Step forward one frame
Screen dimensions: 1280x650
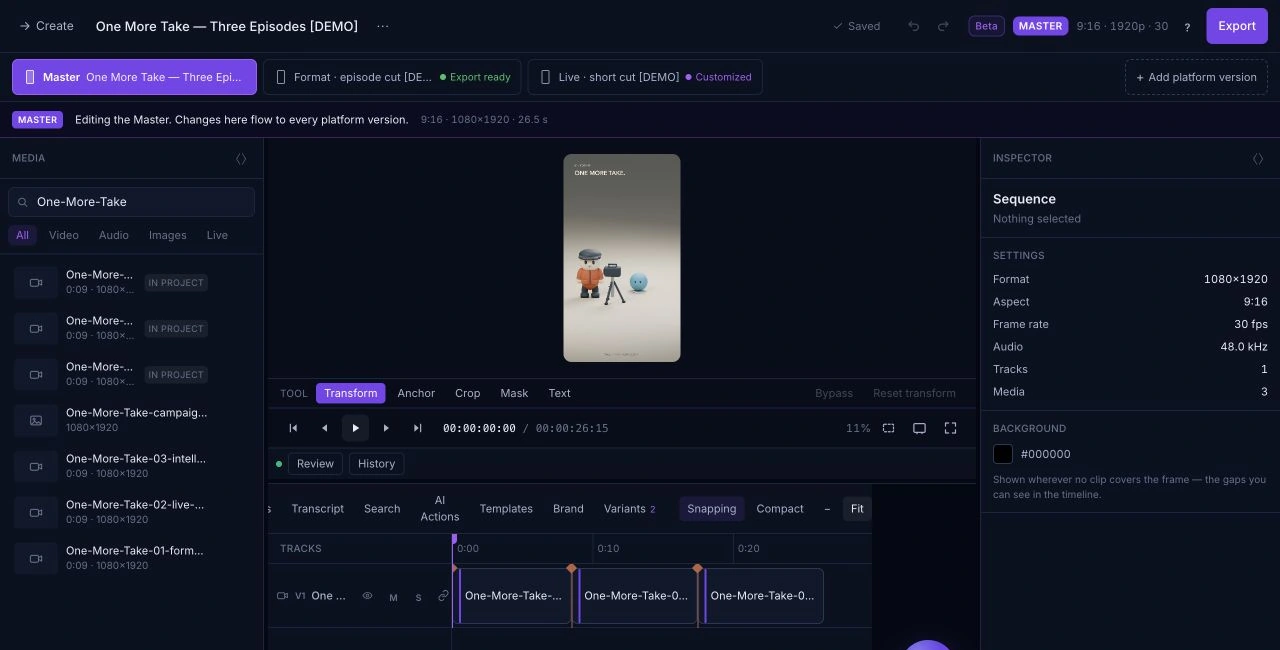386,428
